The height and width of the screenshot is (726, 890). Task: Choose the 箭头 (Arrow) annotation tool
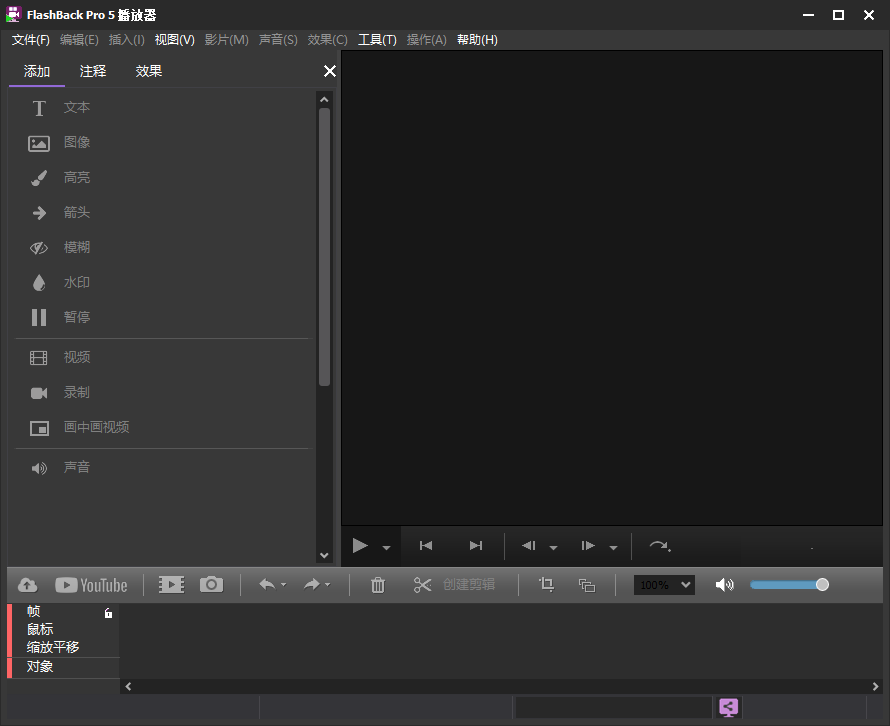click(77, 212)
